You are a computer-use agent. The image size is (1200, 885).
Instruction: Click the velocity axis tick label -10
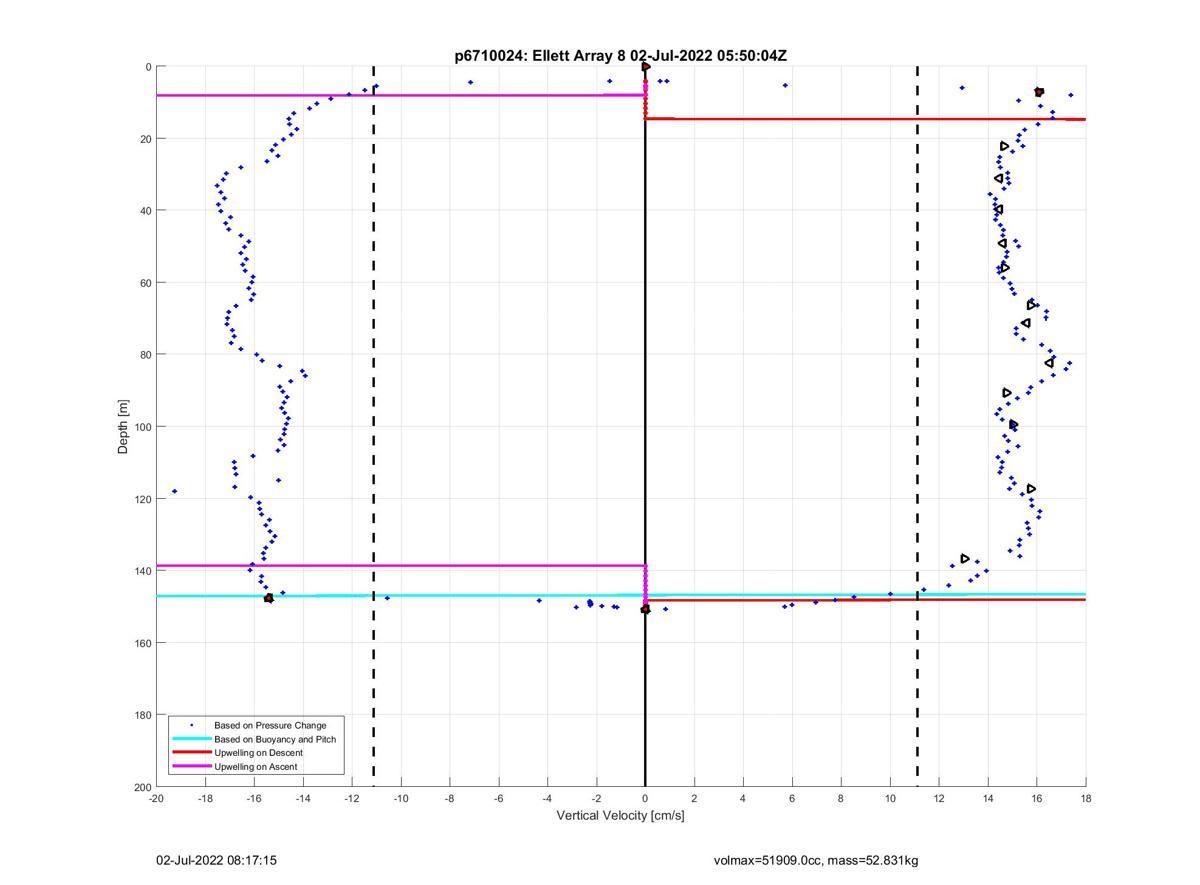(x=401, y=798)
